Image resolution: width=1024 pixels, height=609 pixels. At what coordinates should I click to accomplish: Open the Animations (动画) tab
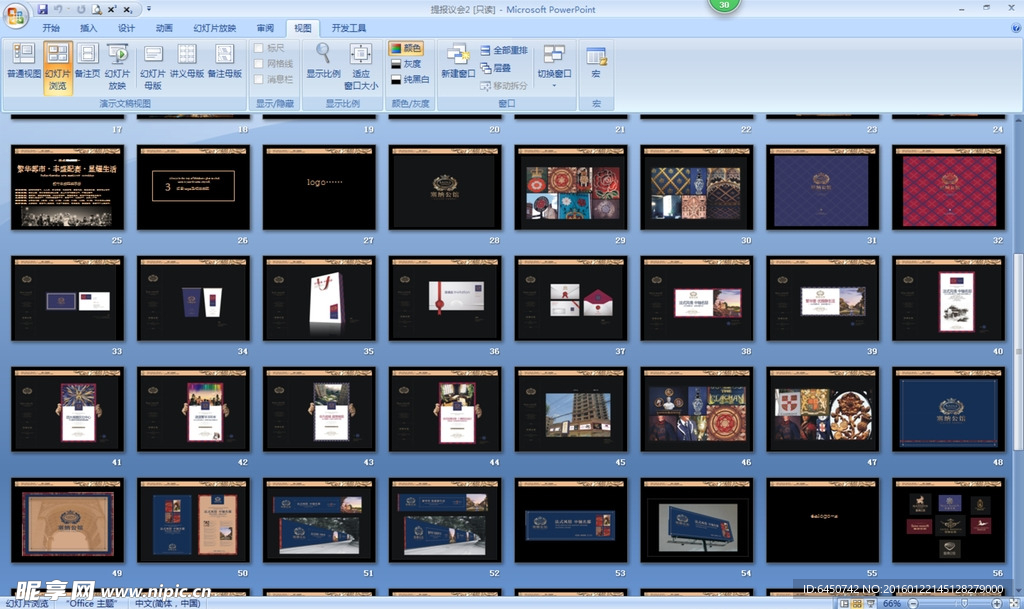coord(164,28)
